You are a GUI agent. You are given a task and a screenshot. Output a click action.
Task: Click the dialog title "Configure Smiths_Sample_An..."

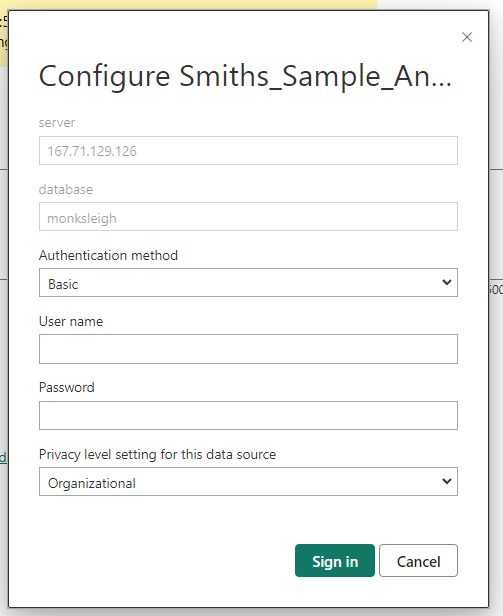tap(245, 76)
